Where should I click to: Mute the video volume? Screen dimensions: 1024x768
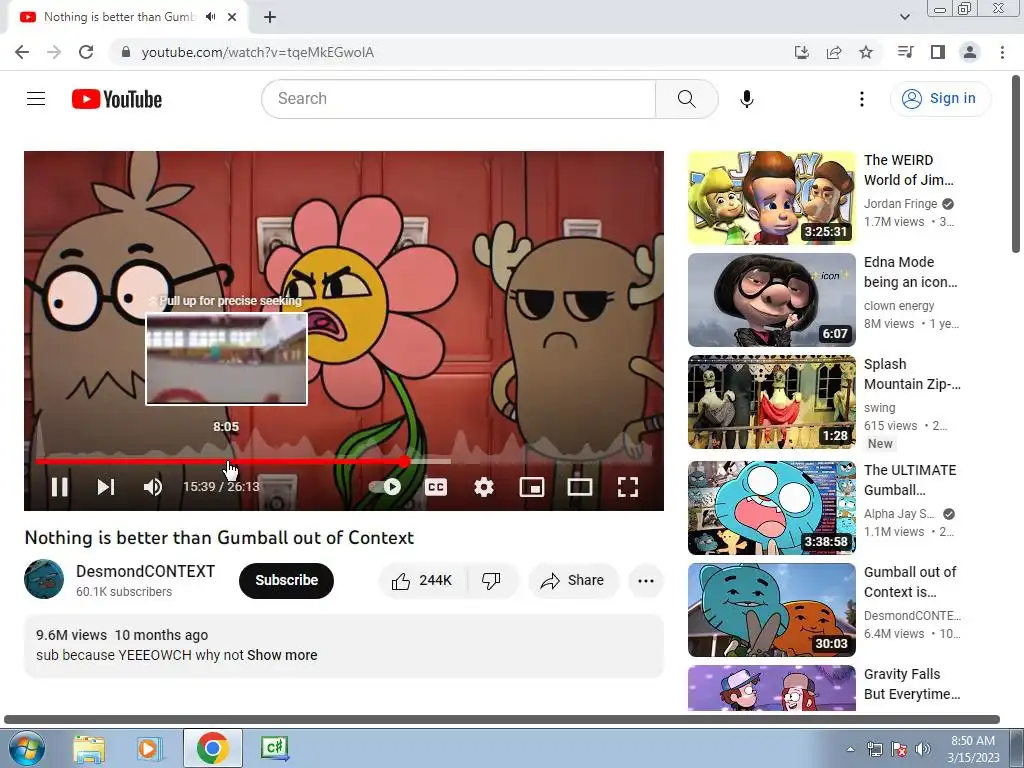[153, 487]
